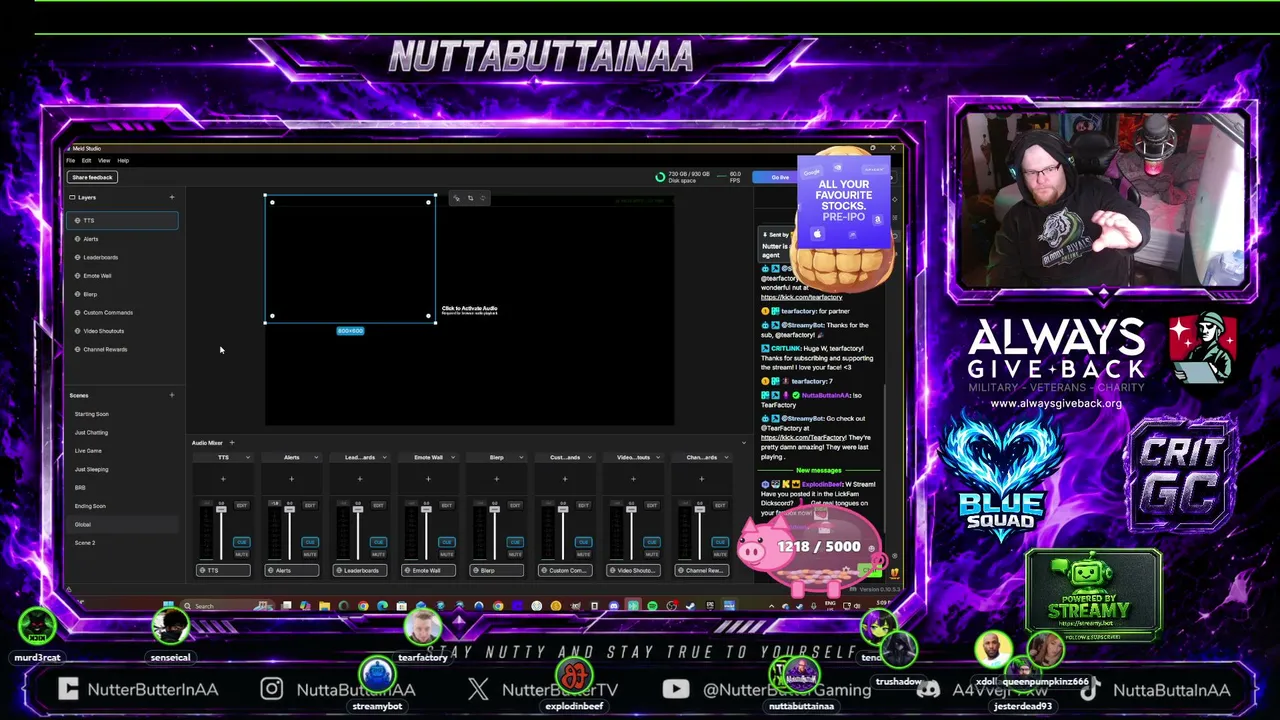Click the globe icon beside Video Shoutouts layer
Image resolution: width=1280 pixels, height=720 pixels.
pos(77,331)
